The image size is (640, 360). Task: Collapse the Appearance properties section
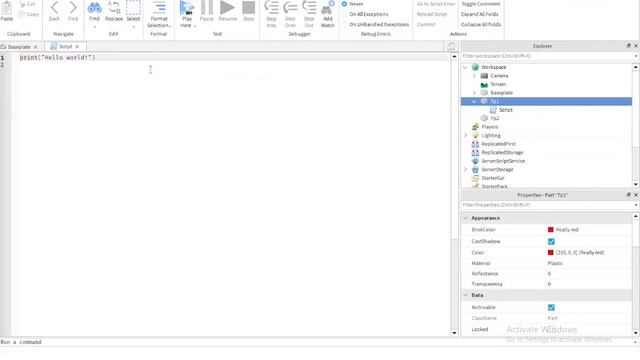[465, 218]
